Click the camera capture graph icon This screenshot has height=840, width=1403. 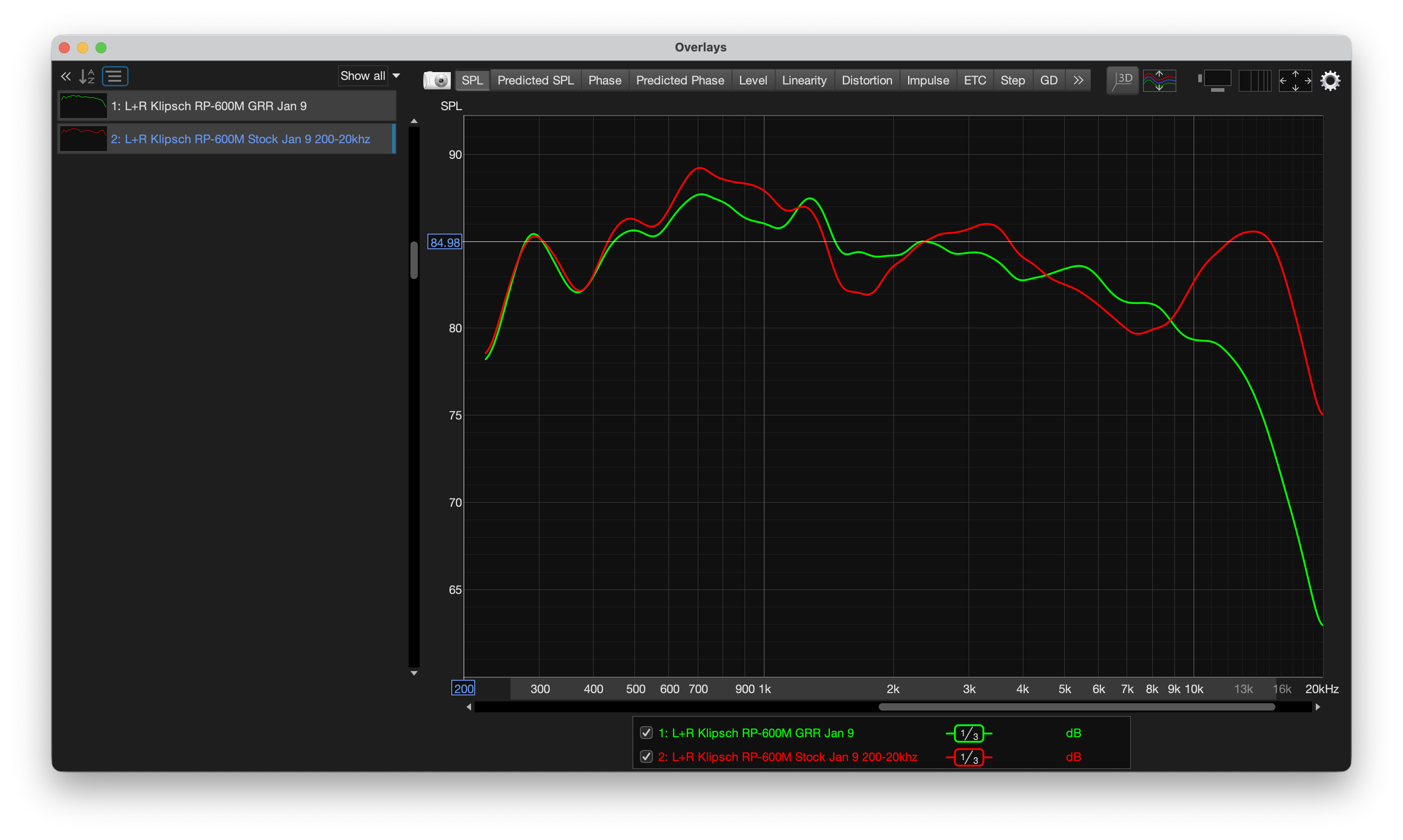point(437,80)
